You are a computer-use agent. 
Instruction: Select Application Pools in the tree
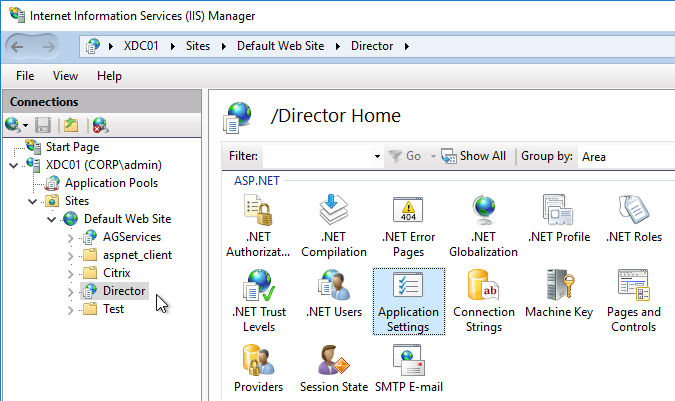111,183
